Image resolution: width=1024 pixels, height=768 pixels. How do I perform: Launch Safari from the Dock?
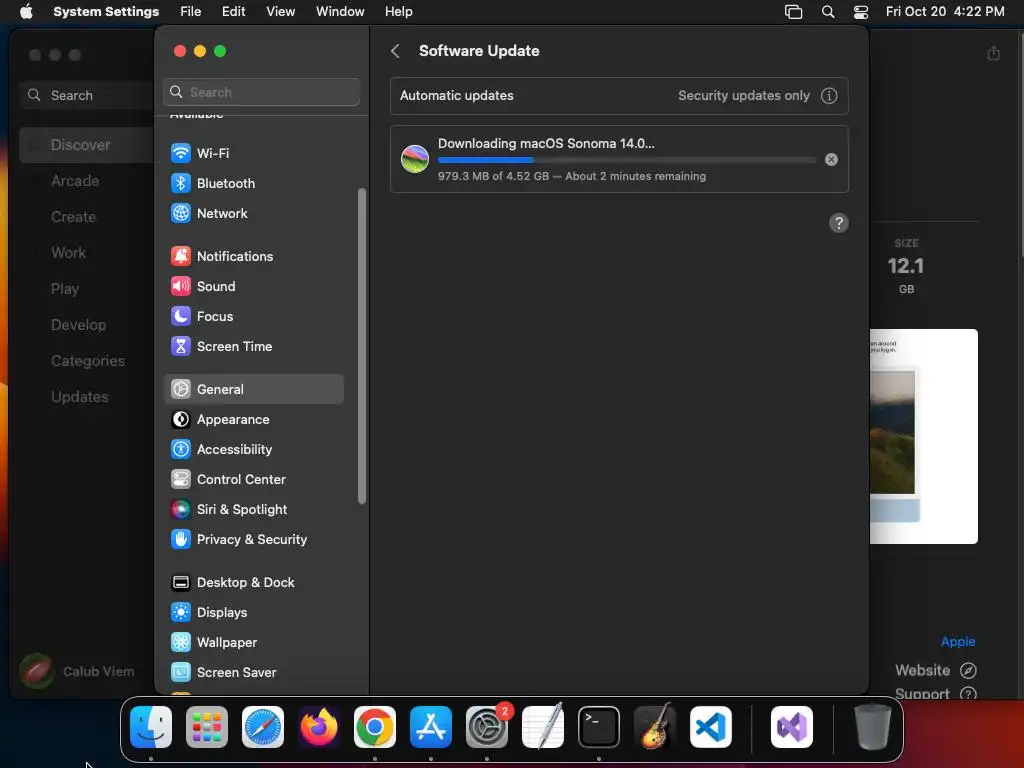pos(263,727)
